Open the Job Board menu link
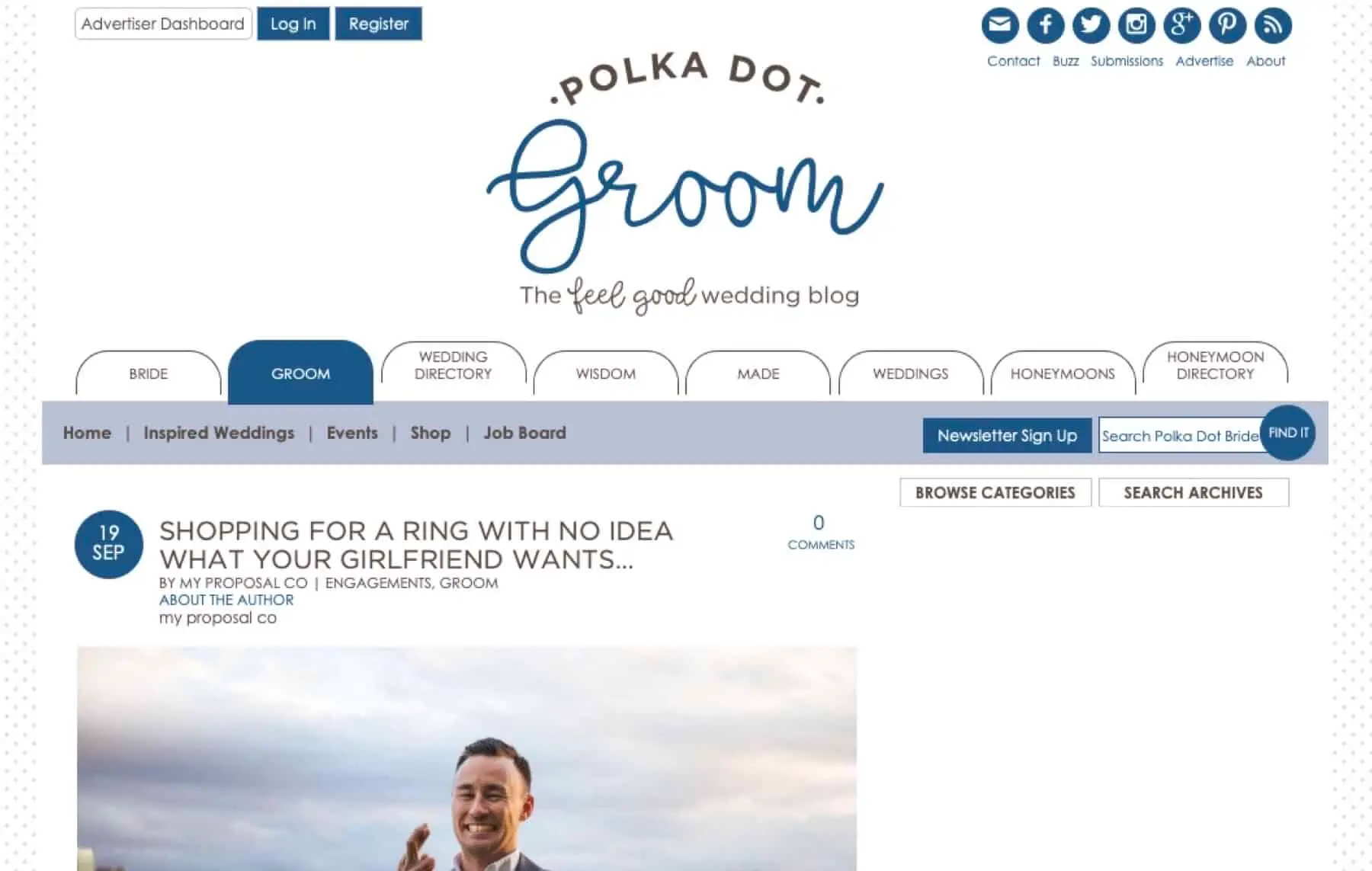 tap(524, 433)
